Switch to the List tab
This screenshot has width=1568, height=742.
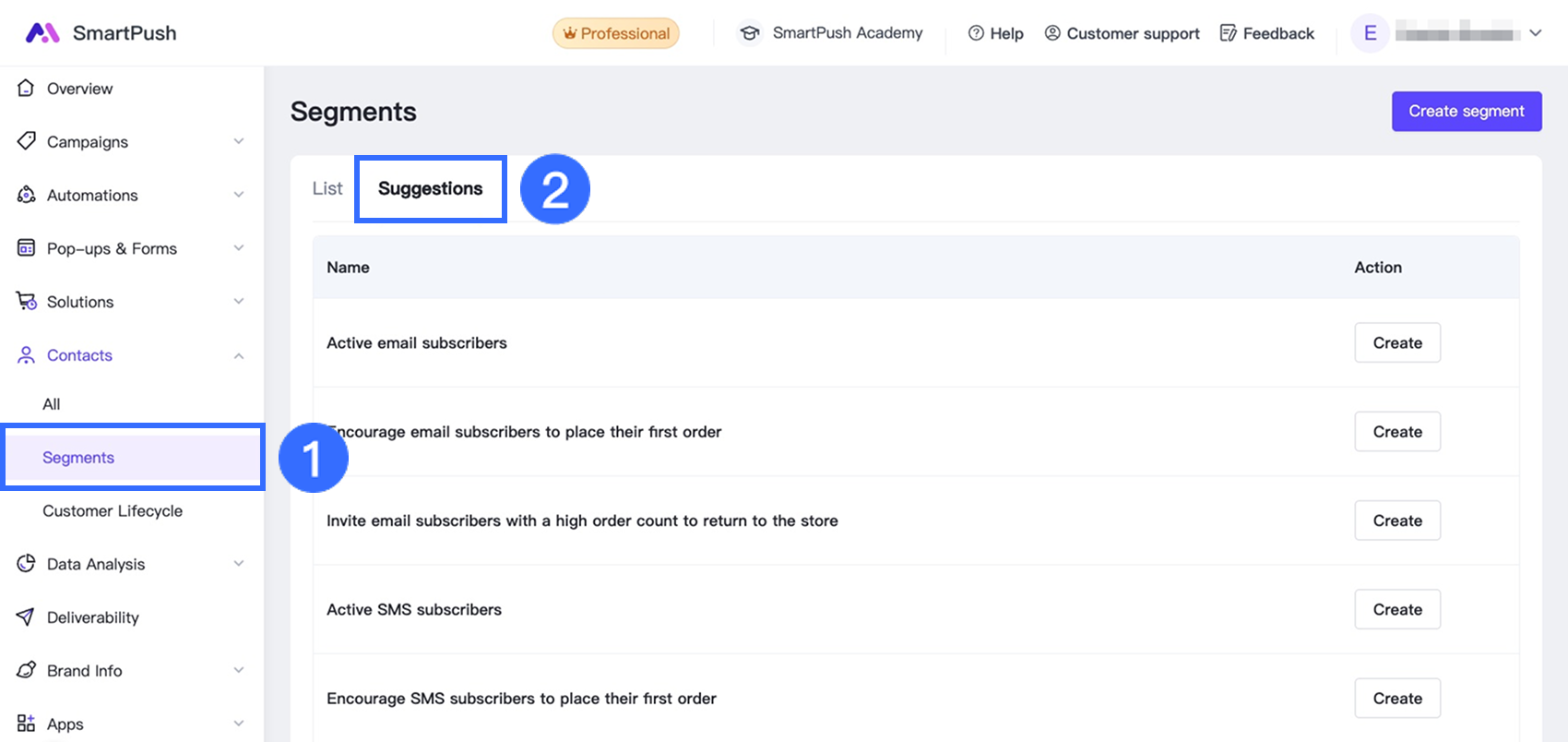[327, 188]
